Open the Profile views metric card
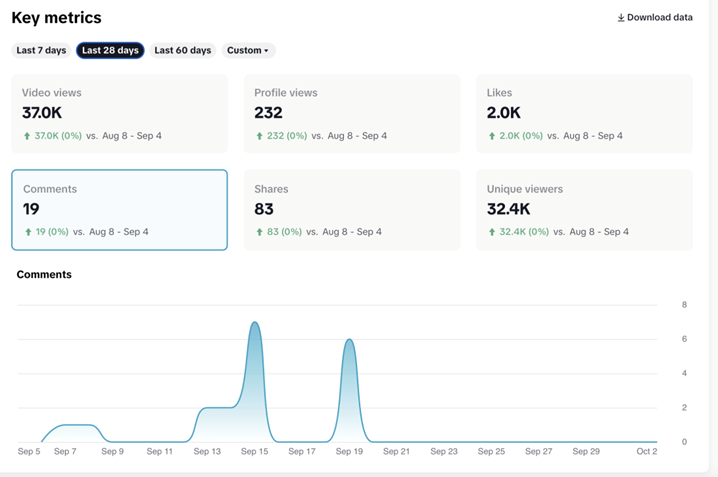Image resolution: width=718 pixels, height=477 pixels. [352, 114]
